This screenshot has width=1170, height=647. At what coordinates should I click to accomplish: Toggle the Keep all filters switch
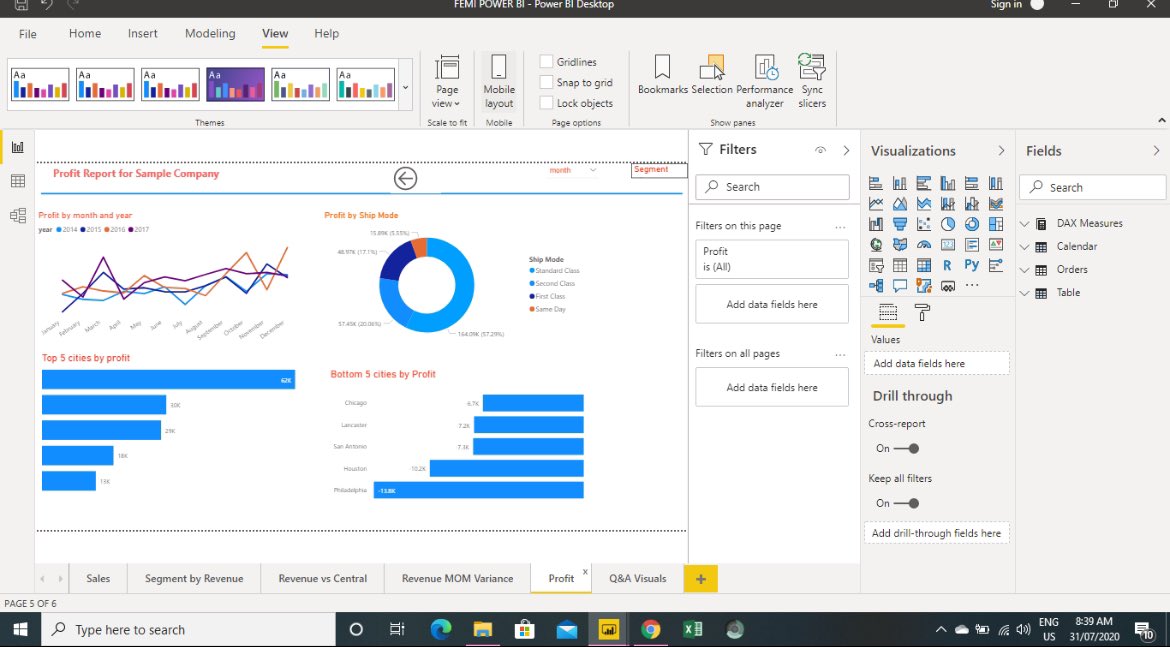pyautogui.click(x=907, y=503)
